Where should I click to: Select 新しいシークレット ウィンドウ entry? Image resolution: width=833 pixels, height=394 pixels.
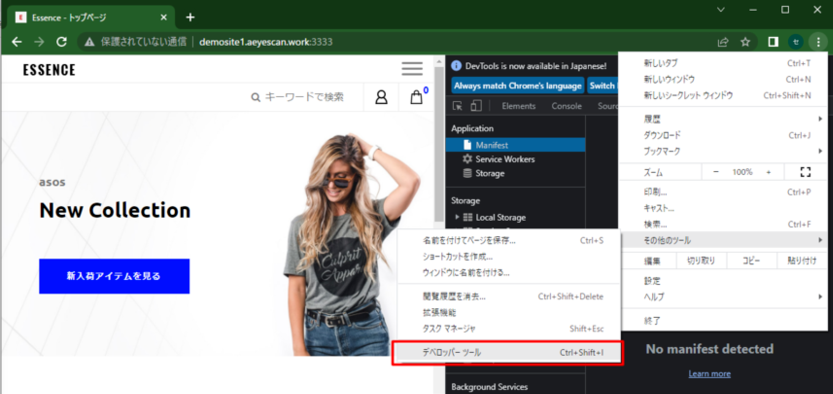tap(723, 96)
